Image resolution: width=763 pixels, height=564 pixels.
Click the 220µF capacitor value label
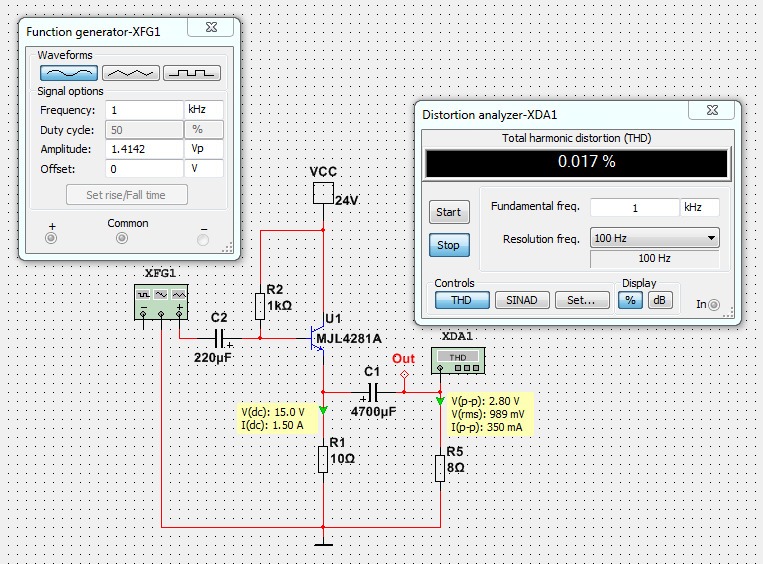[x=213, y=358]
